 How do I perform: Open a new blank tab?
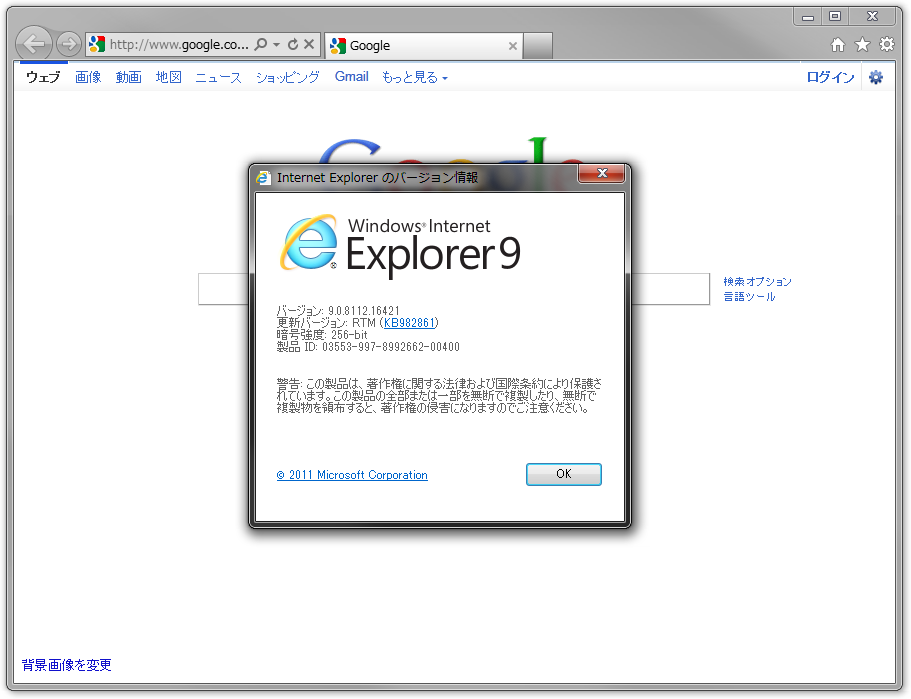pos(537,46)
